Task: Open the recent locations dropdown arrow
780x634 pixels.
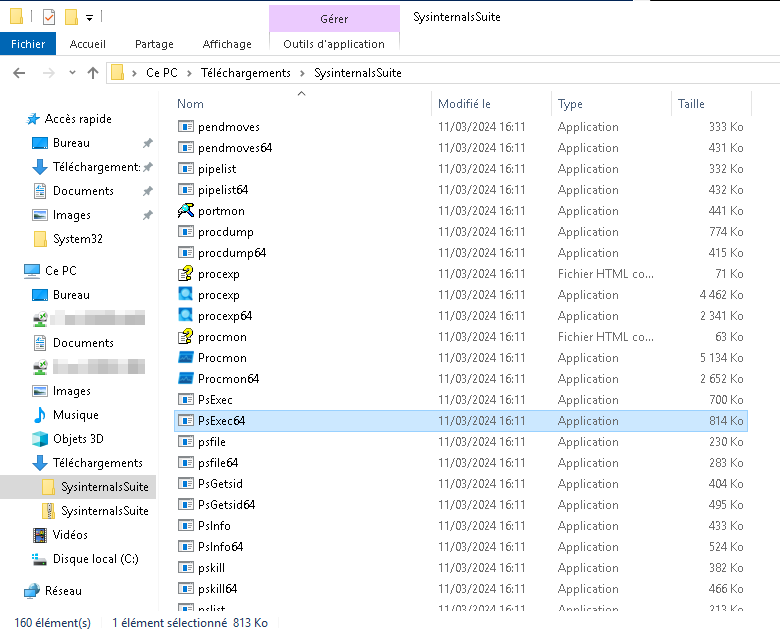Action: tap(73, 73)
